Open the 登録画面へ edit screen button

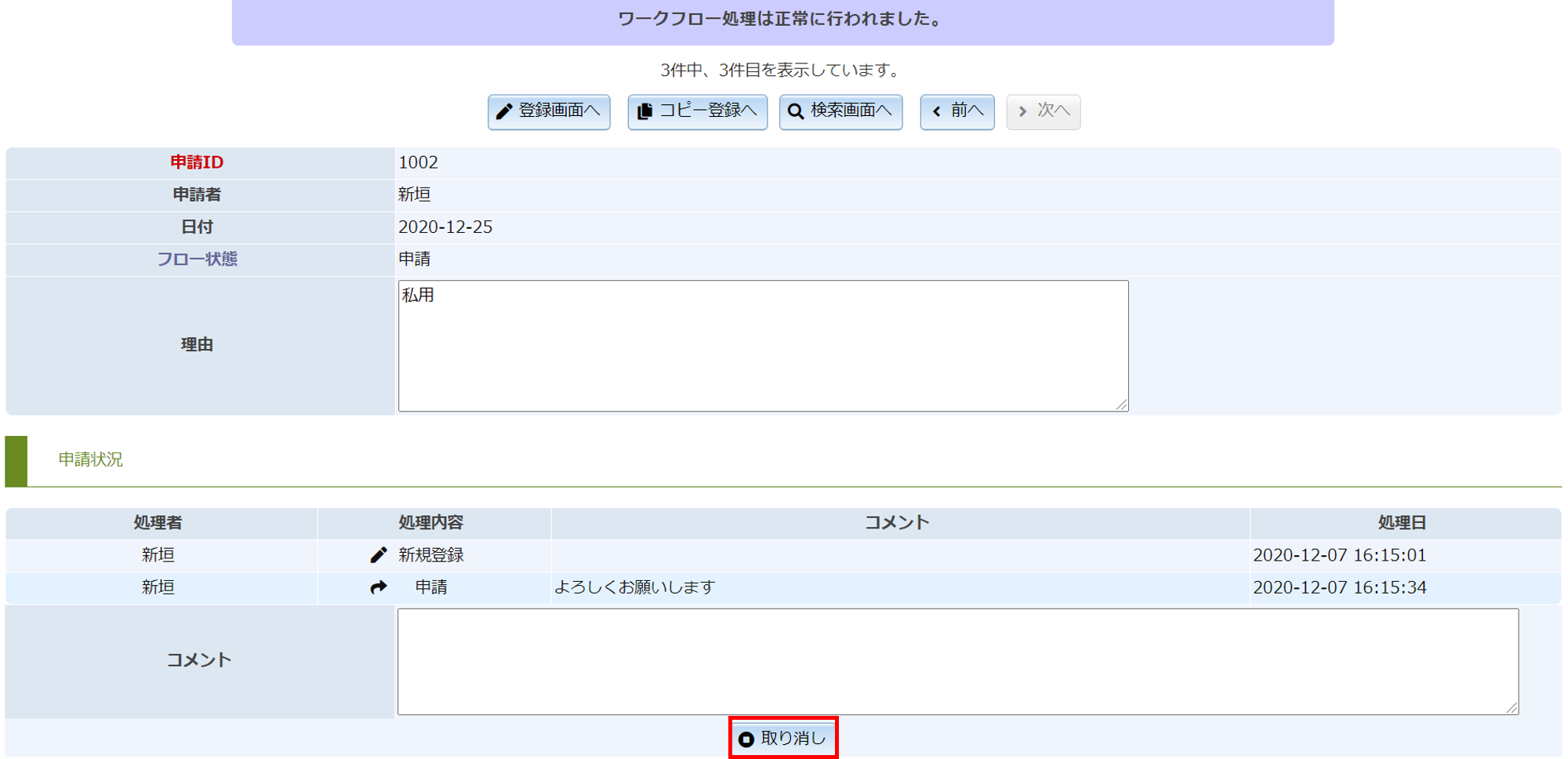coord(549,111)
